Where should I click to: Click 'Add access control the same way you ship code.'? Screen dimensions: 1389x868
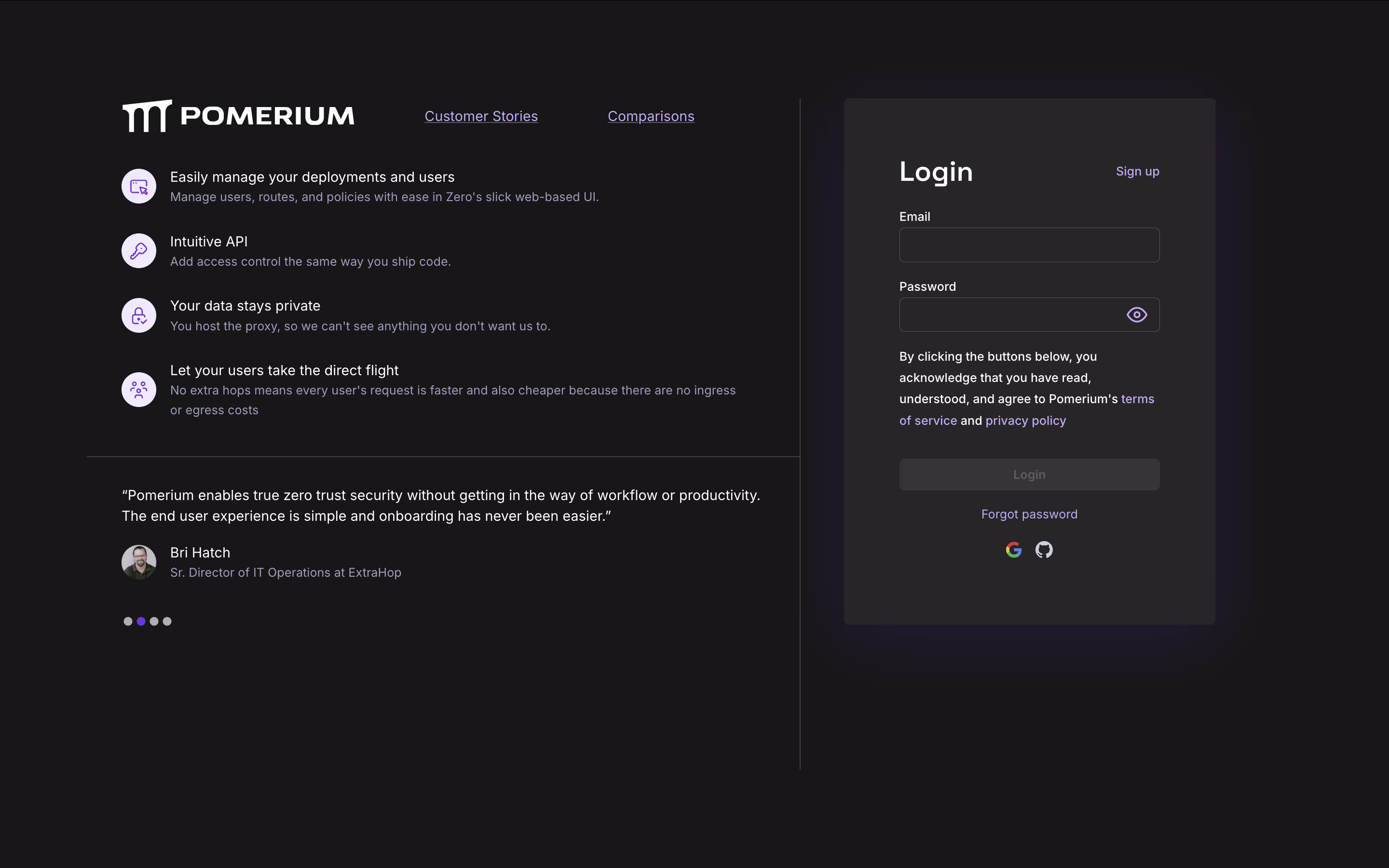click(311, 261)
